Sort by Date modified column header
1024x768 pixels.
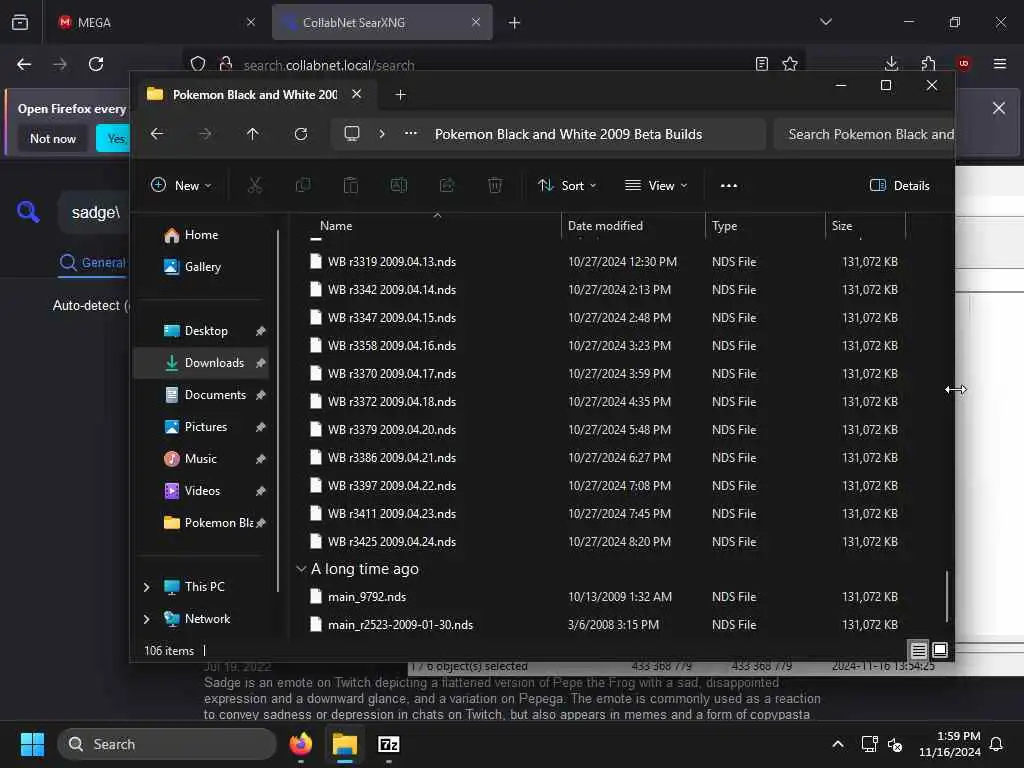(633, 225)
